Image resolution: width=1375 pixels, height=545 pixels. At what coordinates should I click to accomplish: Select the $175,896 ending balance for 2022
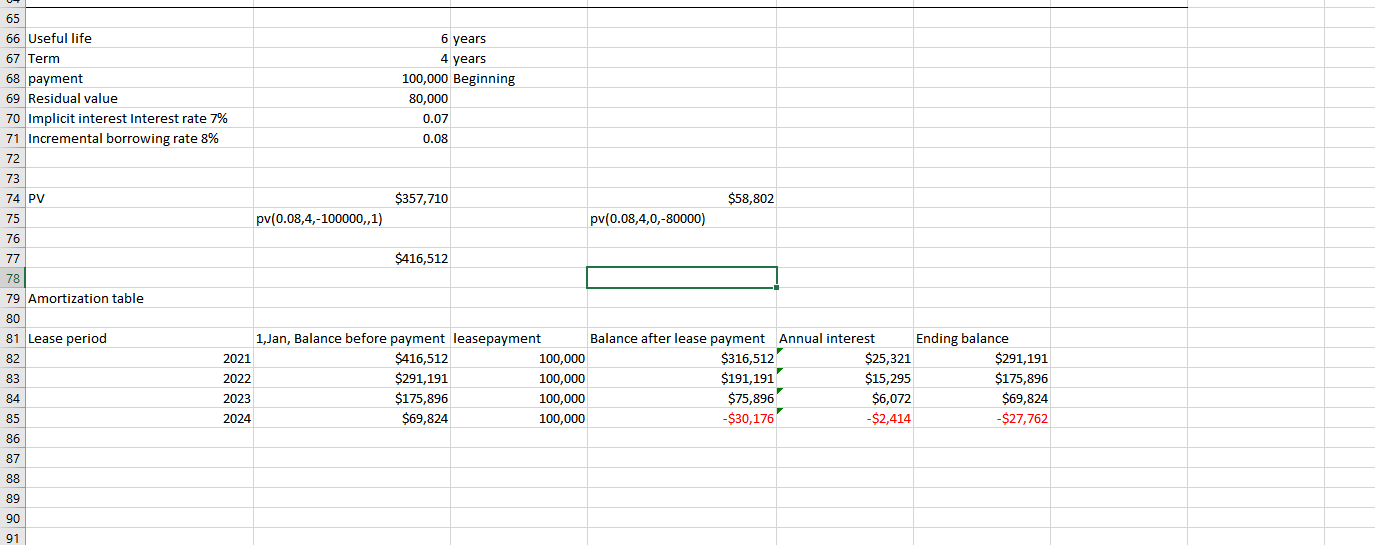point(982,378)
